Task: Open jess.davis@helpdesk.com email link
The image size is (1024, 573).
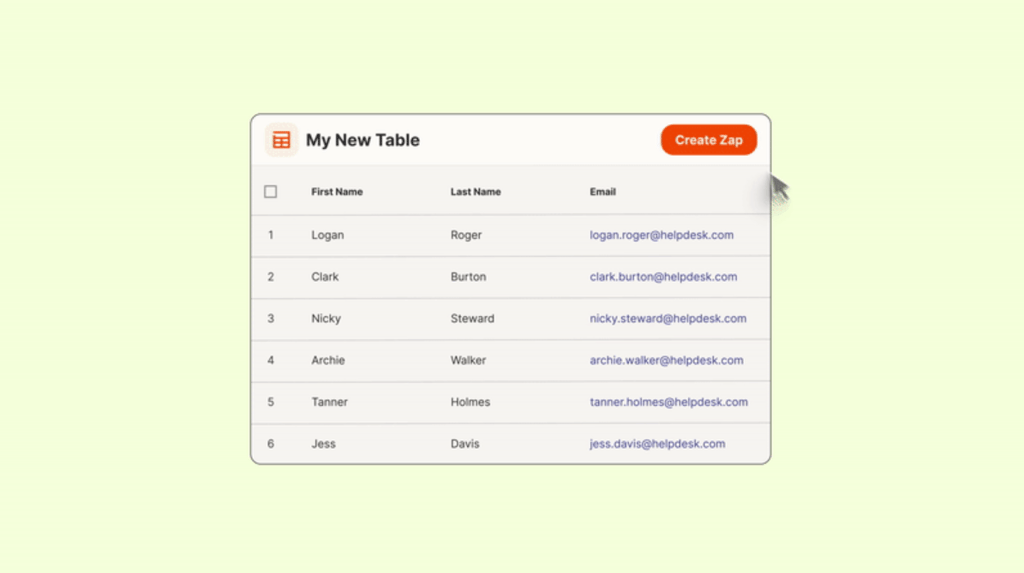Action: click(x=657, y=444)
